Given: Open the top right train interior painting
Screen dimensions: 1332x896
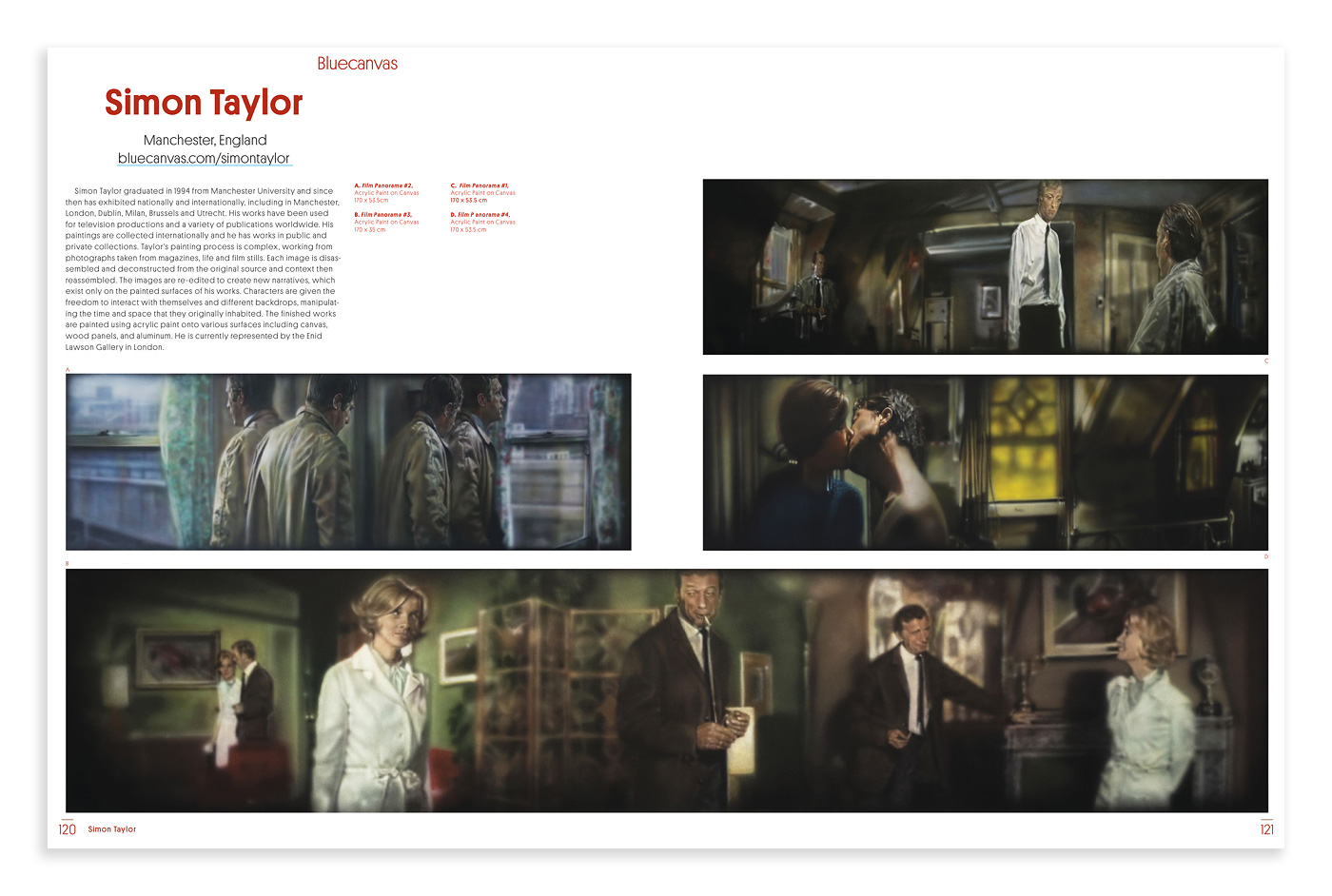Looking at the screenshot, I should point(985,267).
